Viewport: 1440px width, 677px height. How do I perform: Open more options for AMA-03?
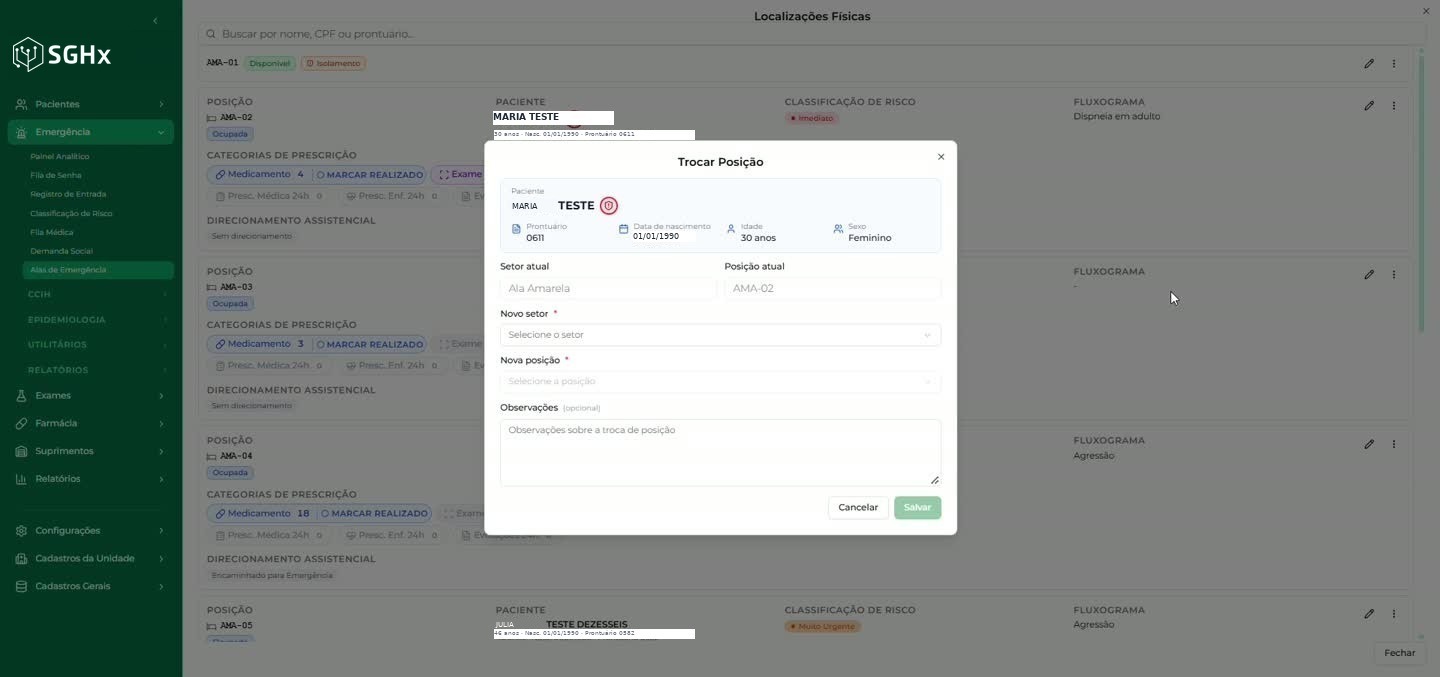click(x=1394, y=274)
